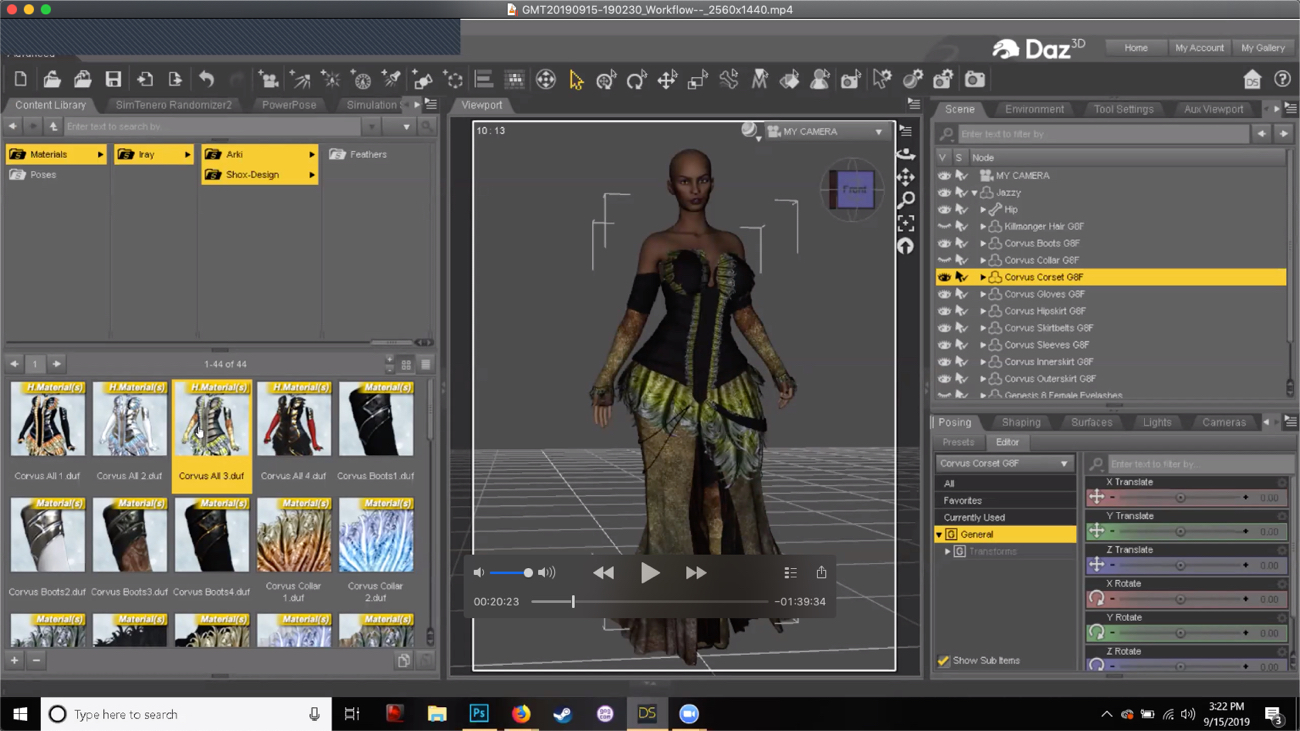Click the My Gallery button

(x=1263, y=48)
